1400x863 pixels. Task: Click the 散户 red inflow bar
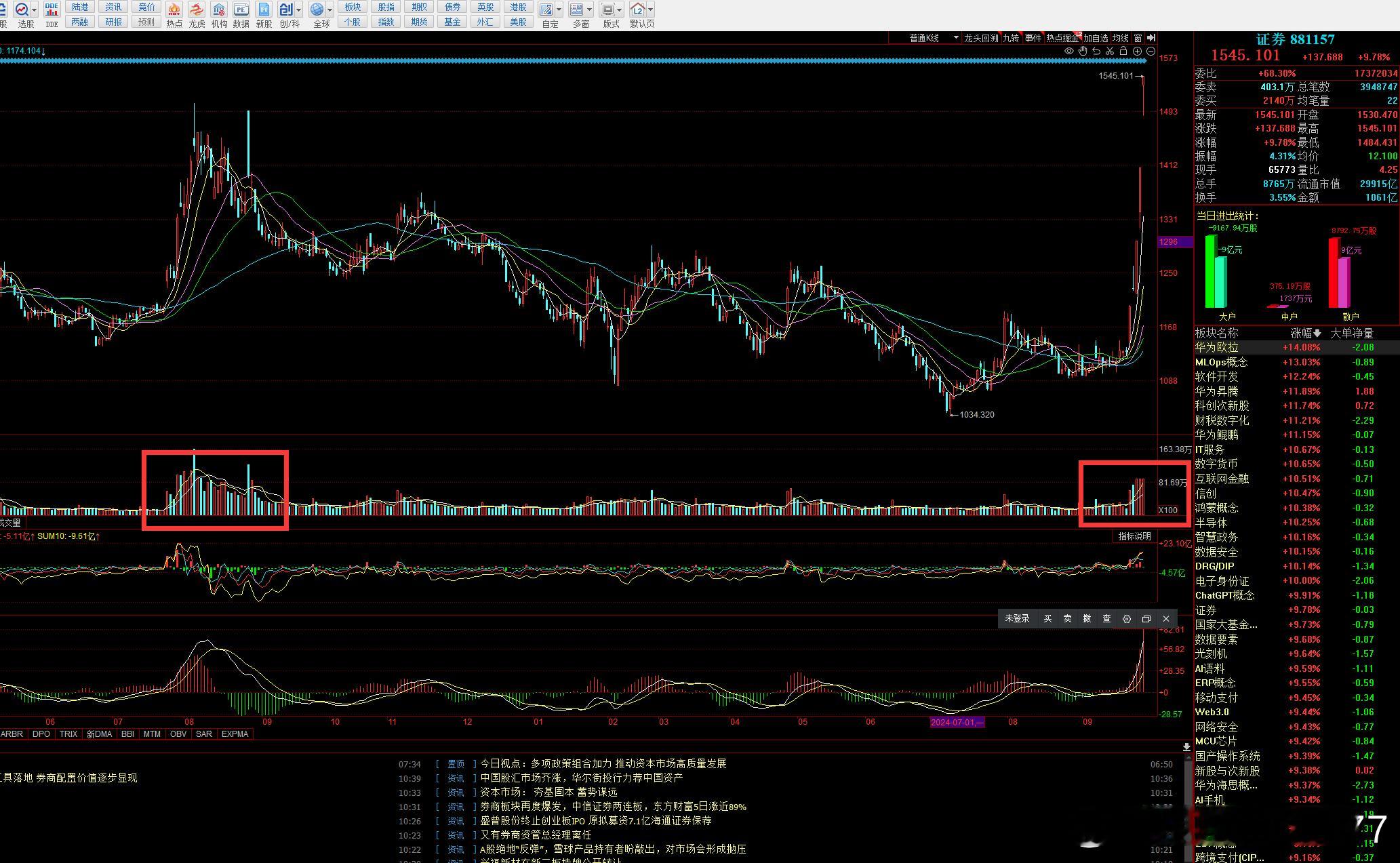(1334, 273)
